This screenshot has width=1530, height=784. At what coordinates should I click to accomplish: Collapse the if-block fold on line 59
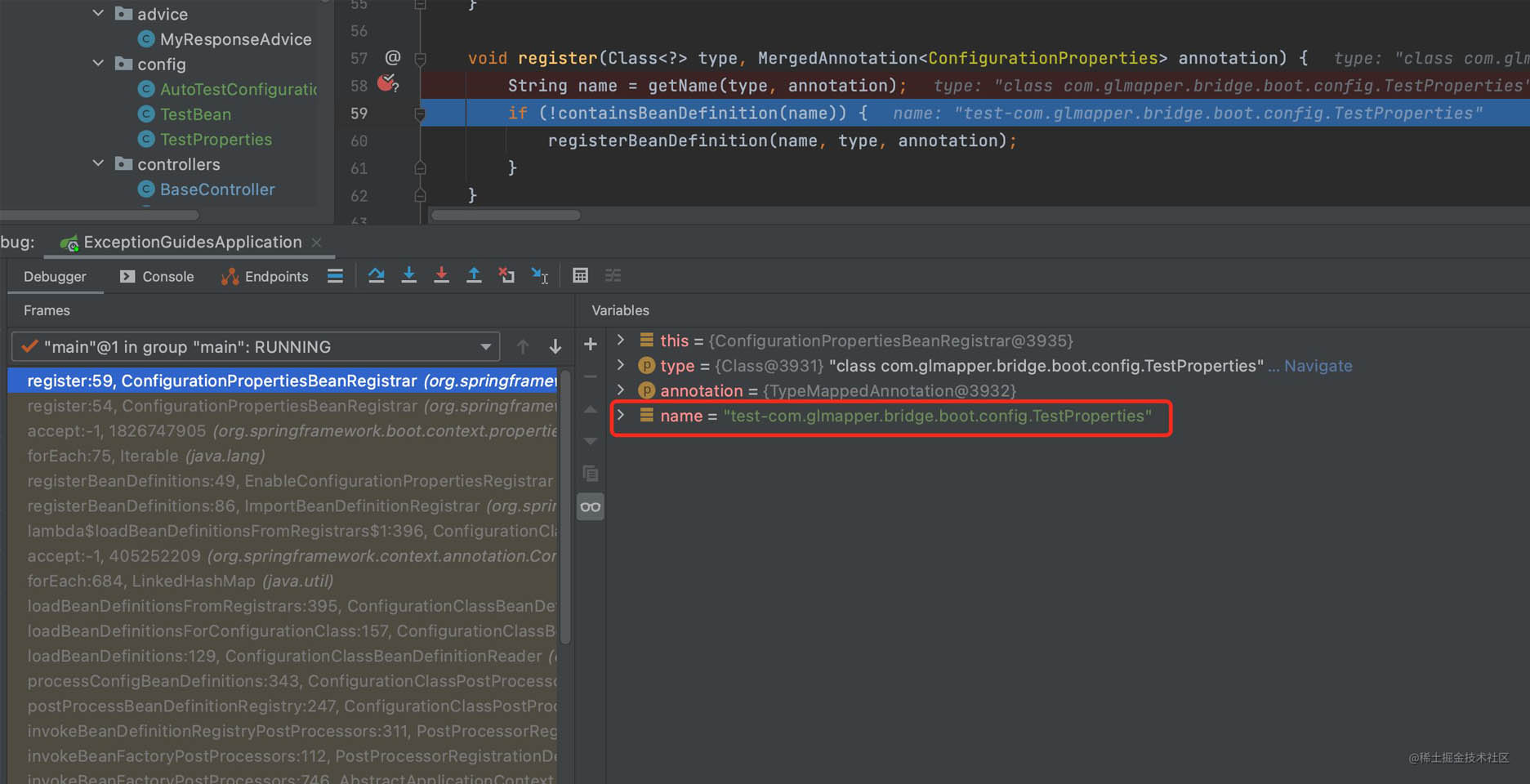[x=420, y=114]
